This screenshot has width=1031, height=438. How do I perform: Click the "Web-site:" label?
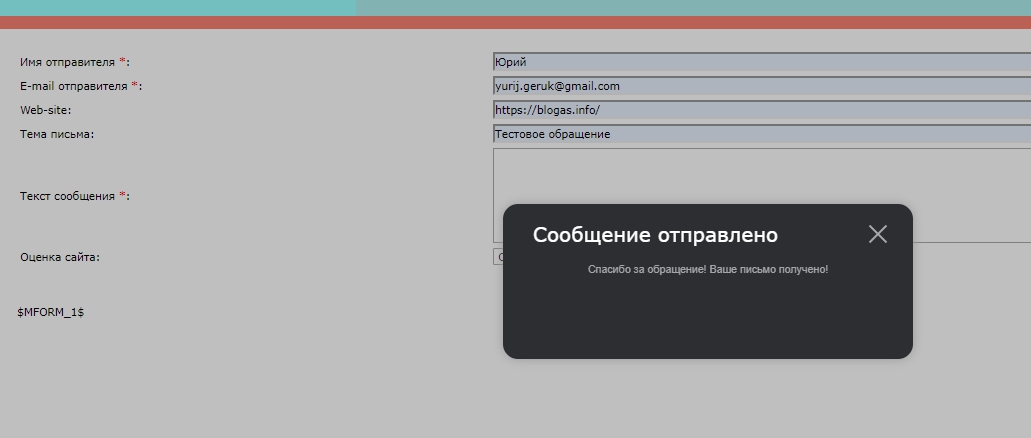45,110
